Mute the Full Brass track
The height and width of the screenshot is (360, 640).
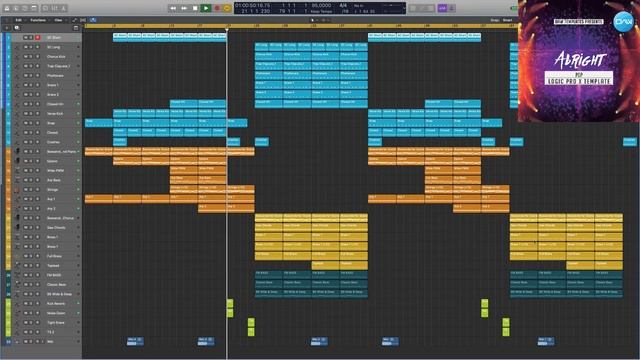pyautogui.click(x=25, y=256)
